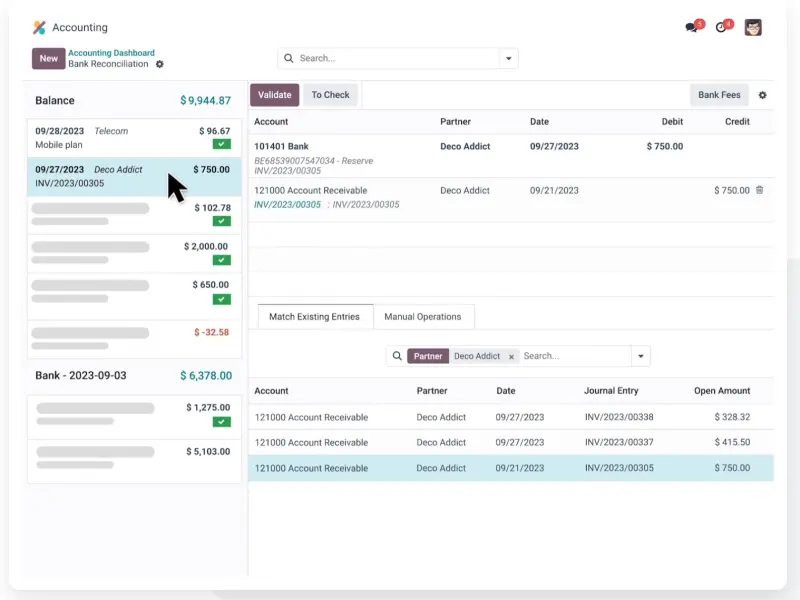The width and height of the screenshot is (800, 600).
Task: Open the Accounting Dashboard breadcrumb link
Action: (x=111, y=53)
